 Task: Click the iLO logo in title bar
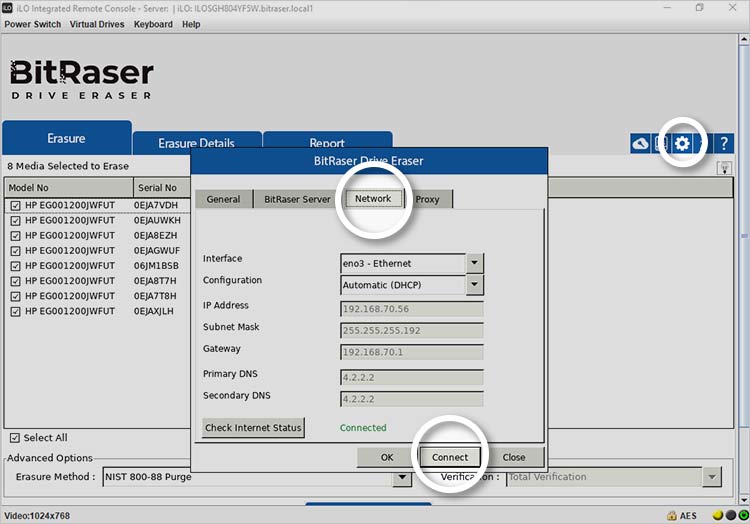pos(7,8)
